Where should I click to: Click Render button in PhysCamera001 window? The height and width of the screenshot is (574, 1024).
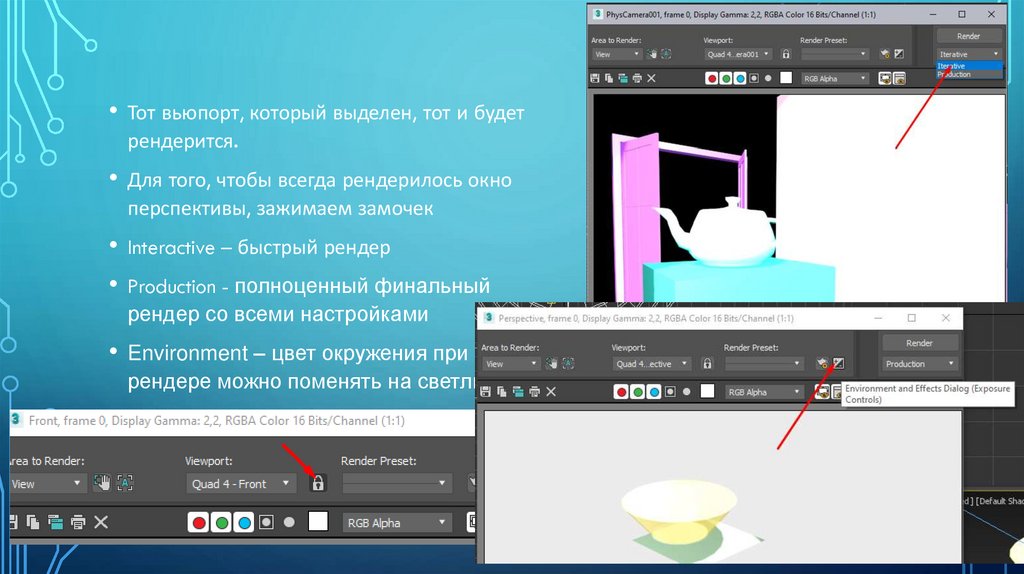point(969,36)
